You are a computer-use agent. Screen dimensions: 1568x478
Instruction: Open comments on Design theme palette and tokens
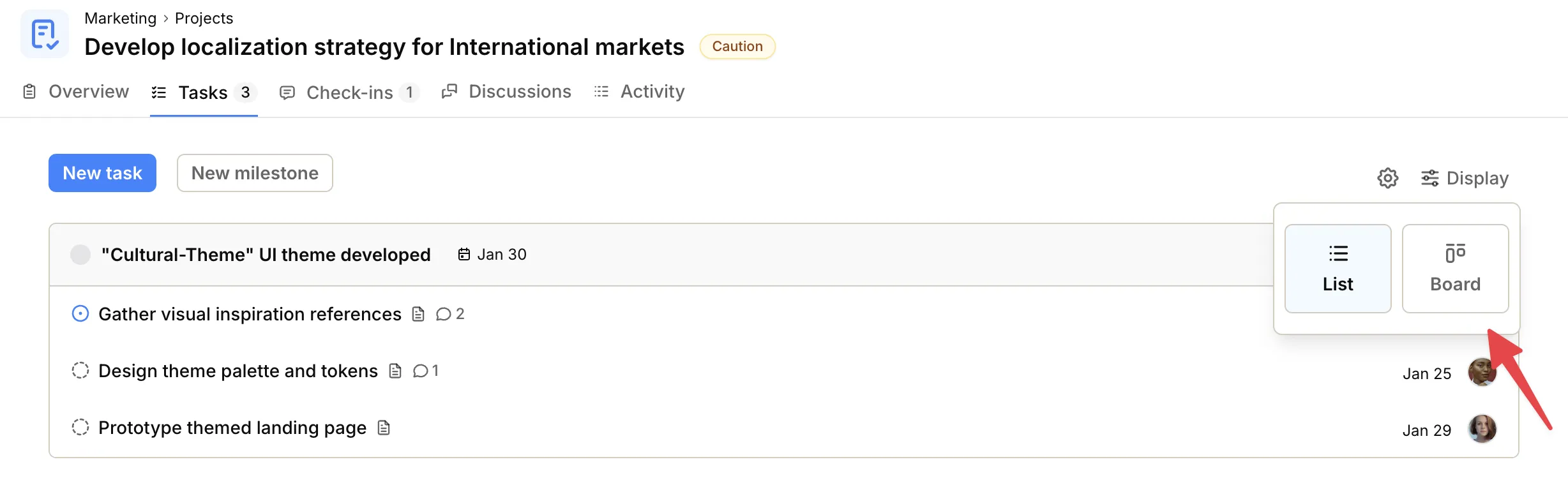coord(421,371)
